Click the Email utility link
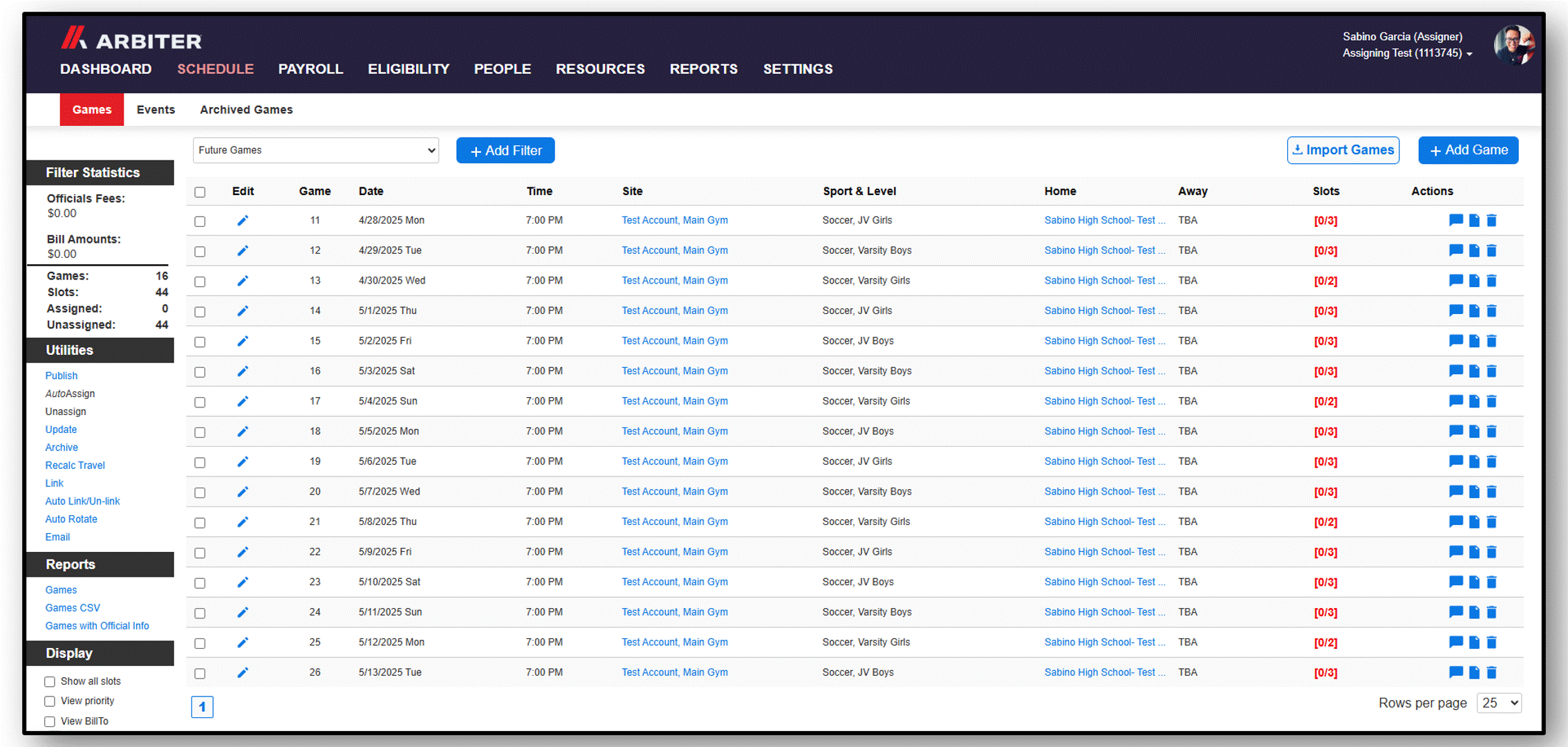Screen dimensions: 1568x747 tap(57, 537)
